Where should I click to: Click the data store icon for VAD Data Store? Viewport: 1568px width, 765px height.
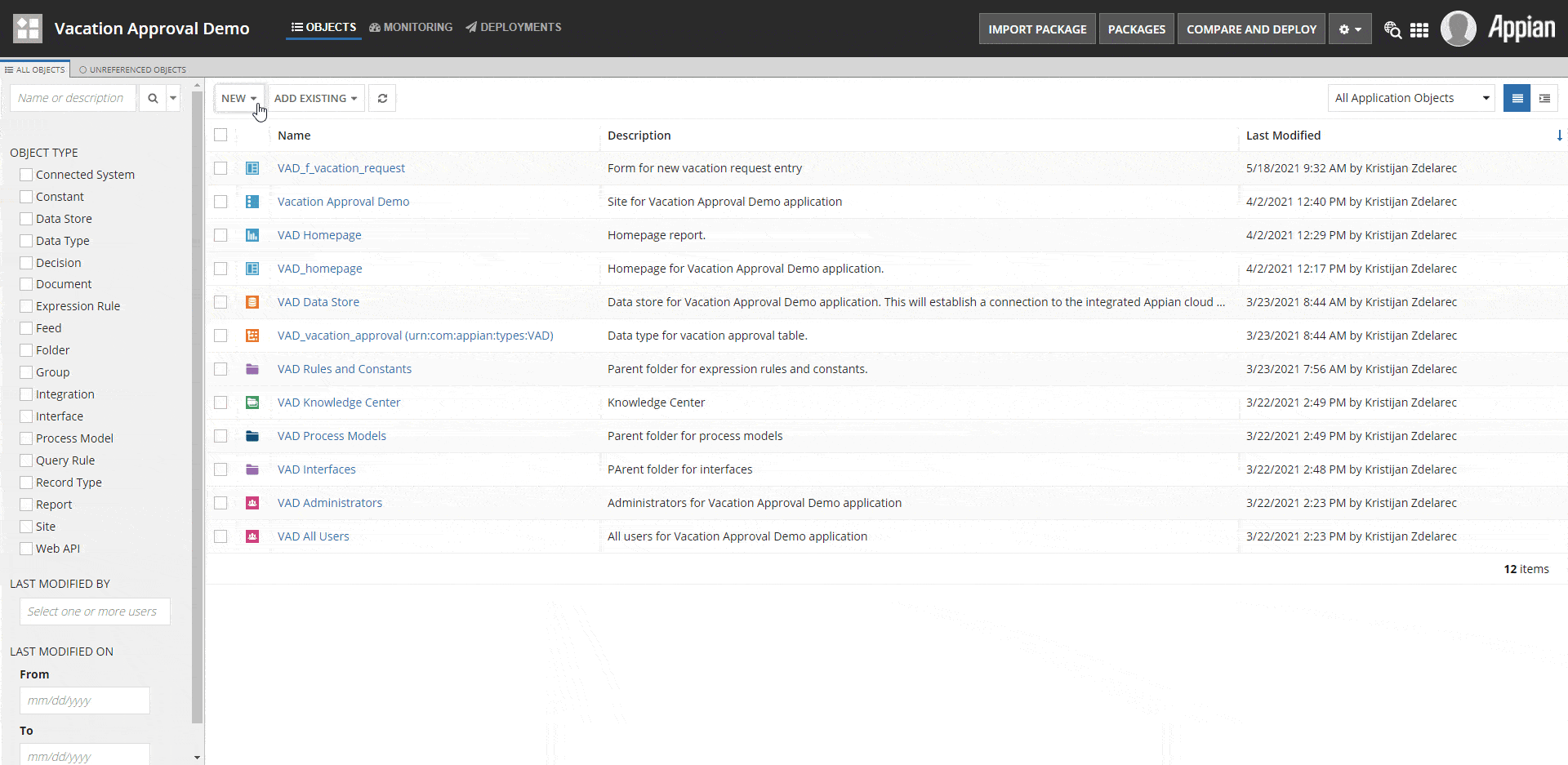(x=252, y=302)
